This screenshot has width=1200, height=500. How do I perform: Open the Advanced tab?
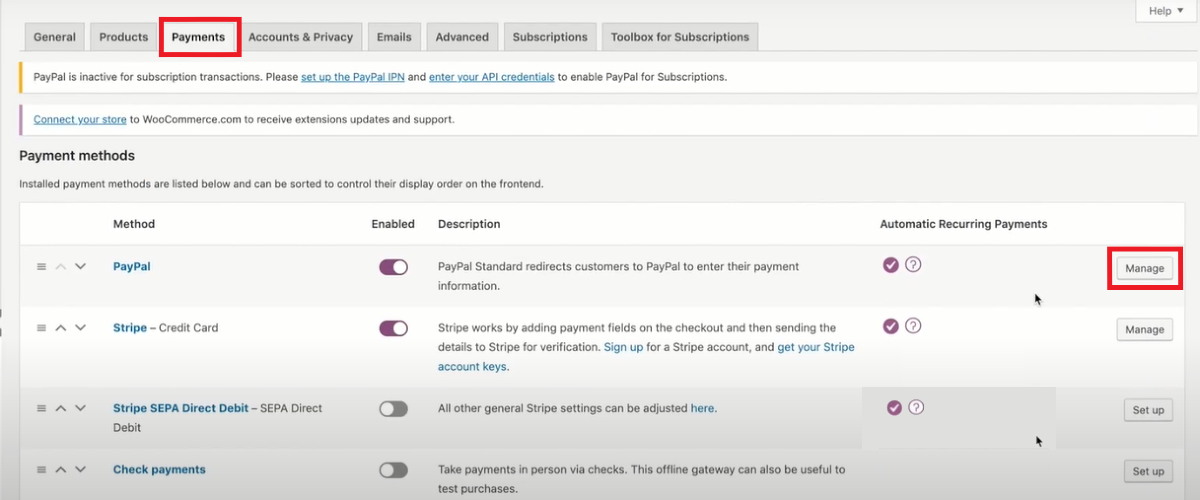coord(462,37)
